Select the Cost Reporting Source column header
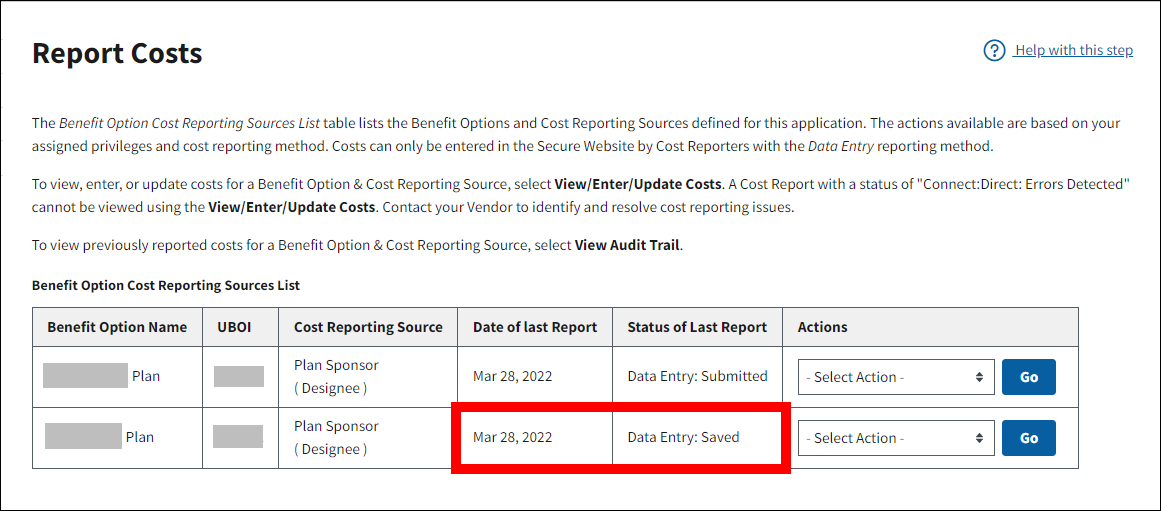This screenshot has width=1161, height=511. [x=368, y=327]
